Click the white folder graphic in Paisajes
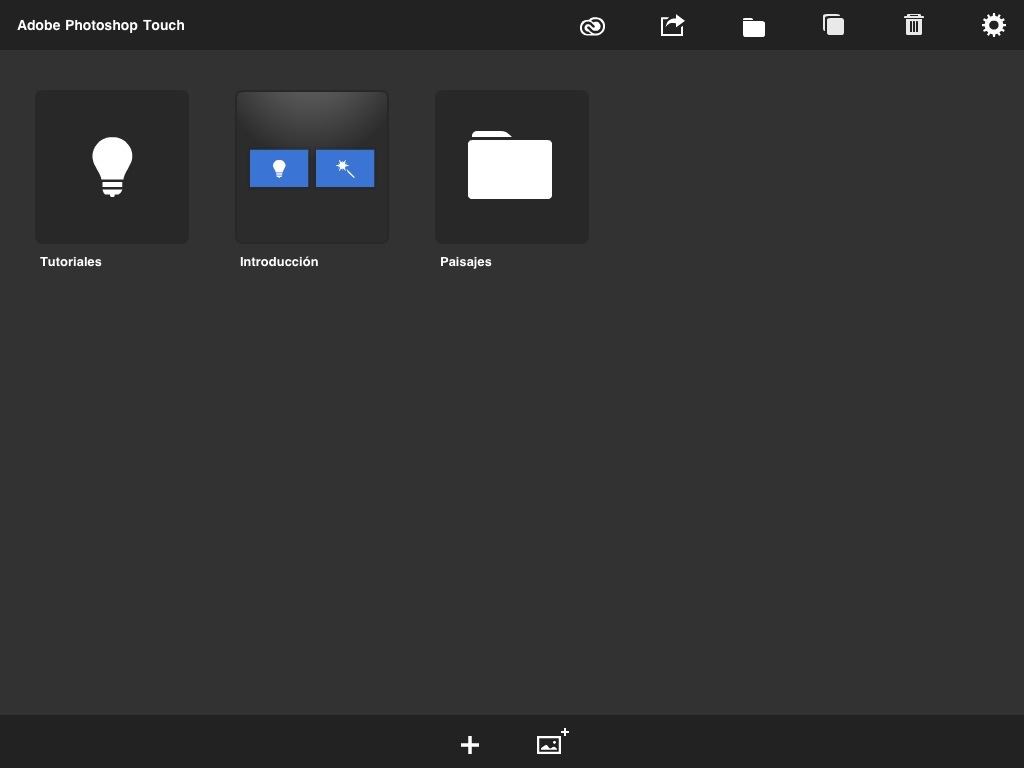 point(510,167)
